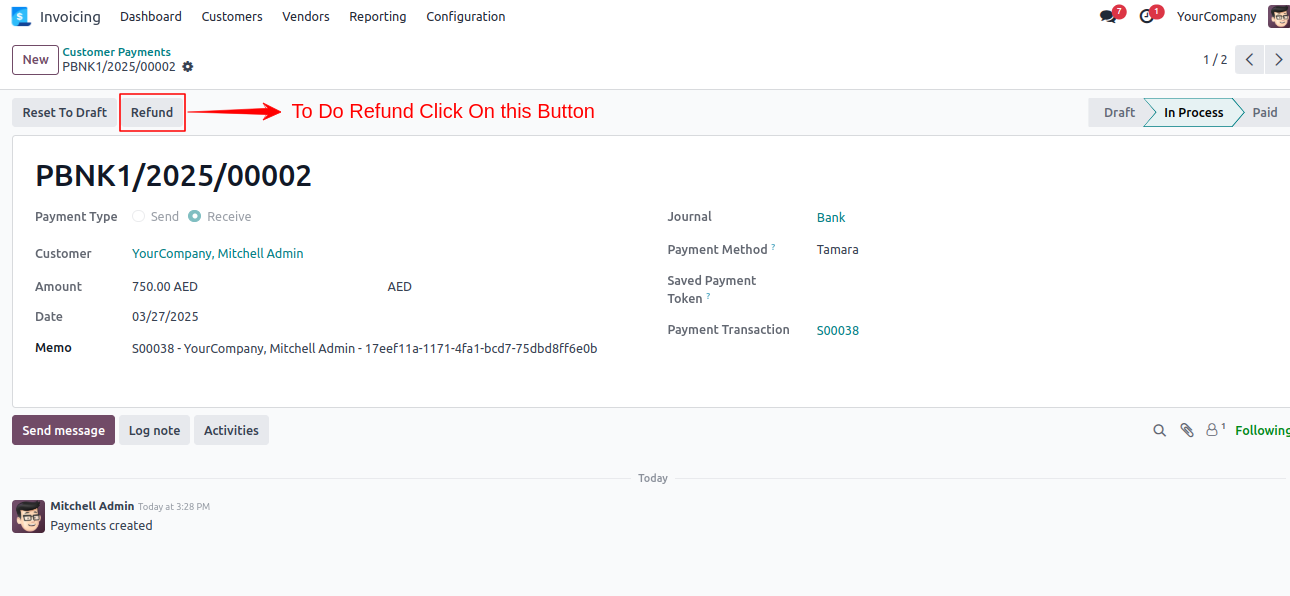Click the memo text starting with S00038
The height and width of the screenshot is (596, 1290).
[x=365, y=348]
